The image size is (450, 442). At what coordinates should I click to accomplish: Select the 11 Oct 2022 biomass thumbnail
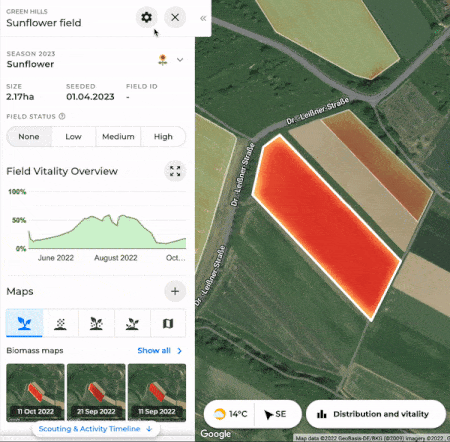click(x=35, y=393)
